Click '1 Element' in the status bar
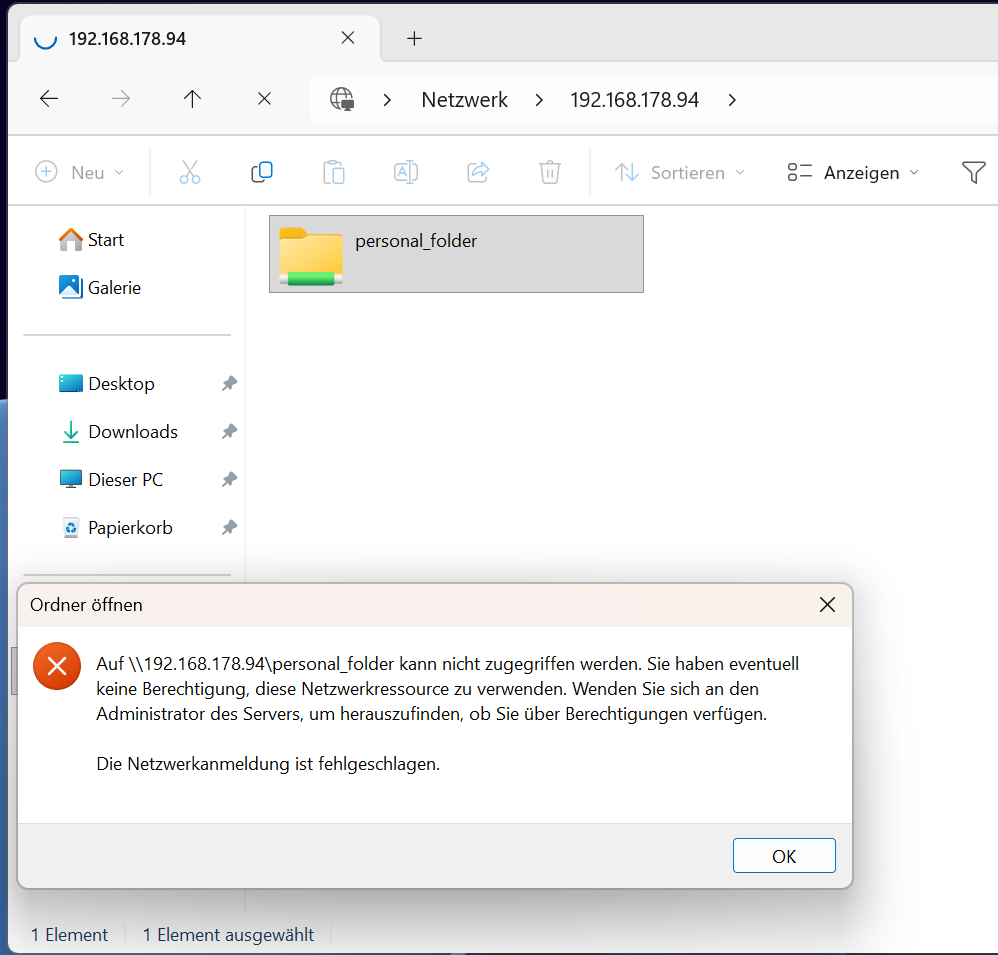This screenshot has width=998, height=955. click(x=69, y=935)
